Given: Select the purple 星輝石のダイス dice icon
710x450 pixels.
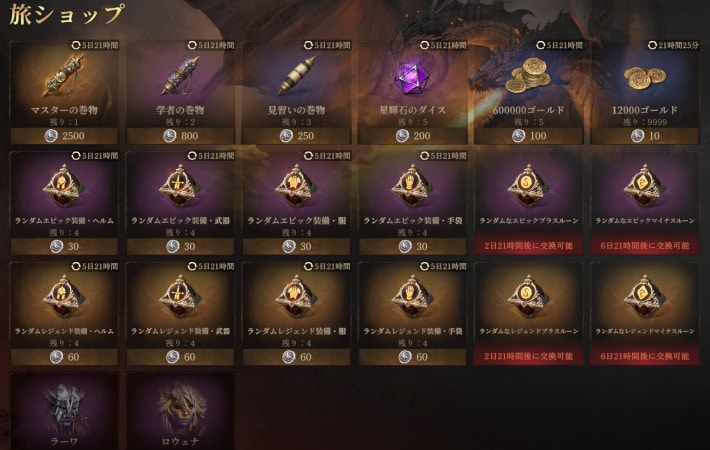Looking at the screenshot, I should click(412, 78).
